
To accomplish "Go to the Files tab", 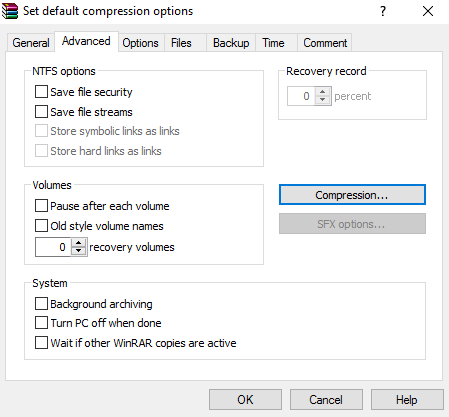I will 181,43.
